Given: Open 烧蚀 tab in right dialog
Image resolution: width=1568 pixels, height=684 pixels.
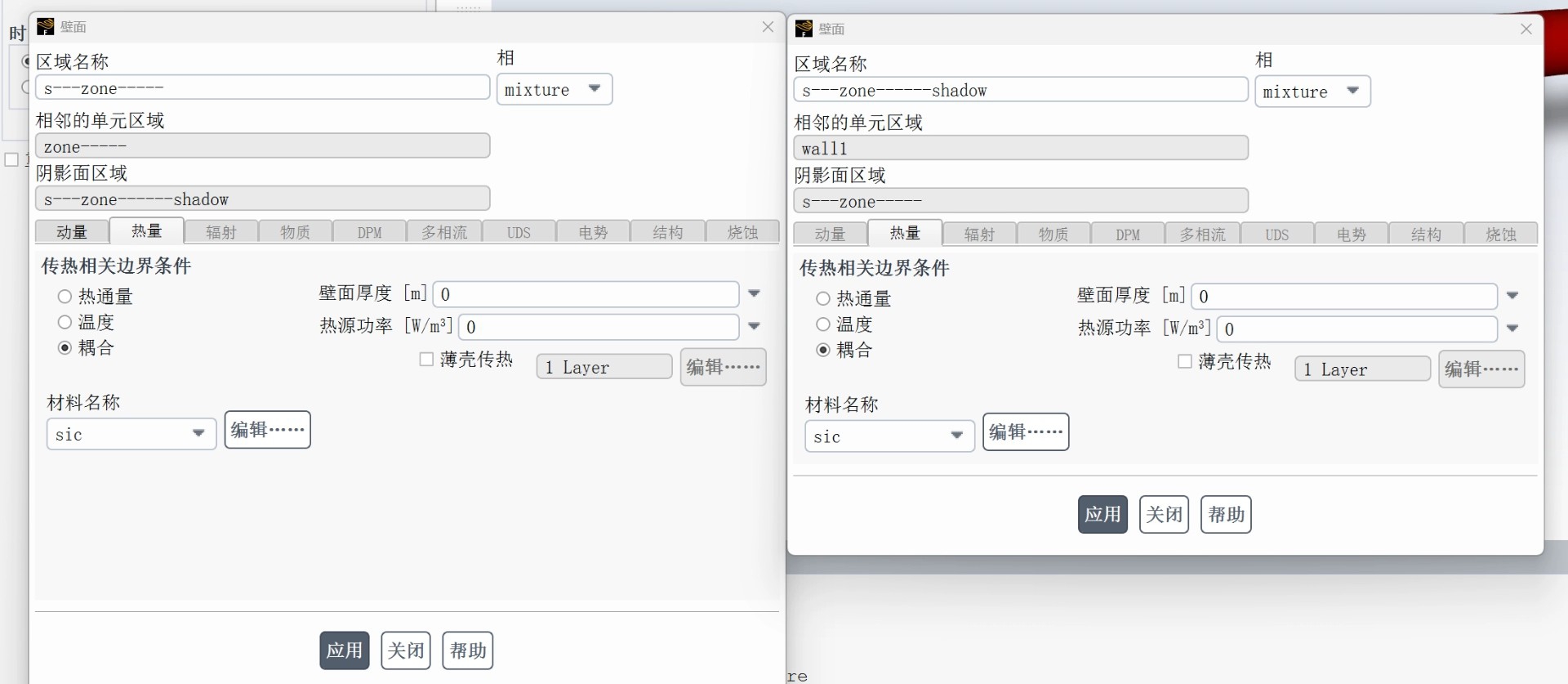Looking at the screenshot, I should tap(1501, 235).
